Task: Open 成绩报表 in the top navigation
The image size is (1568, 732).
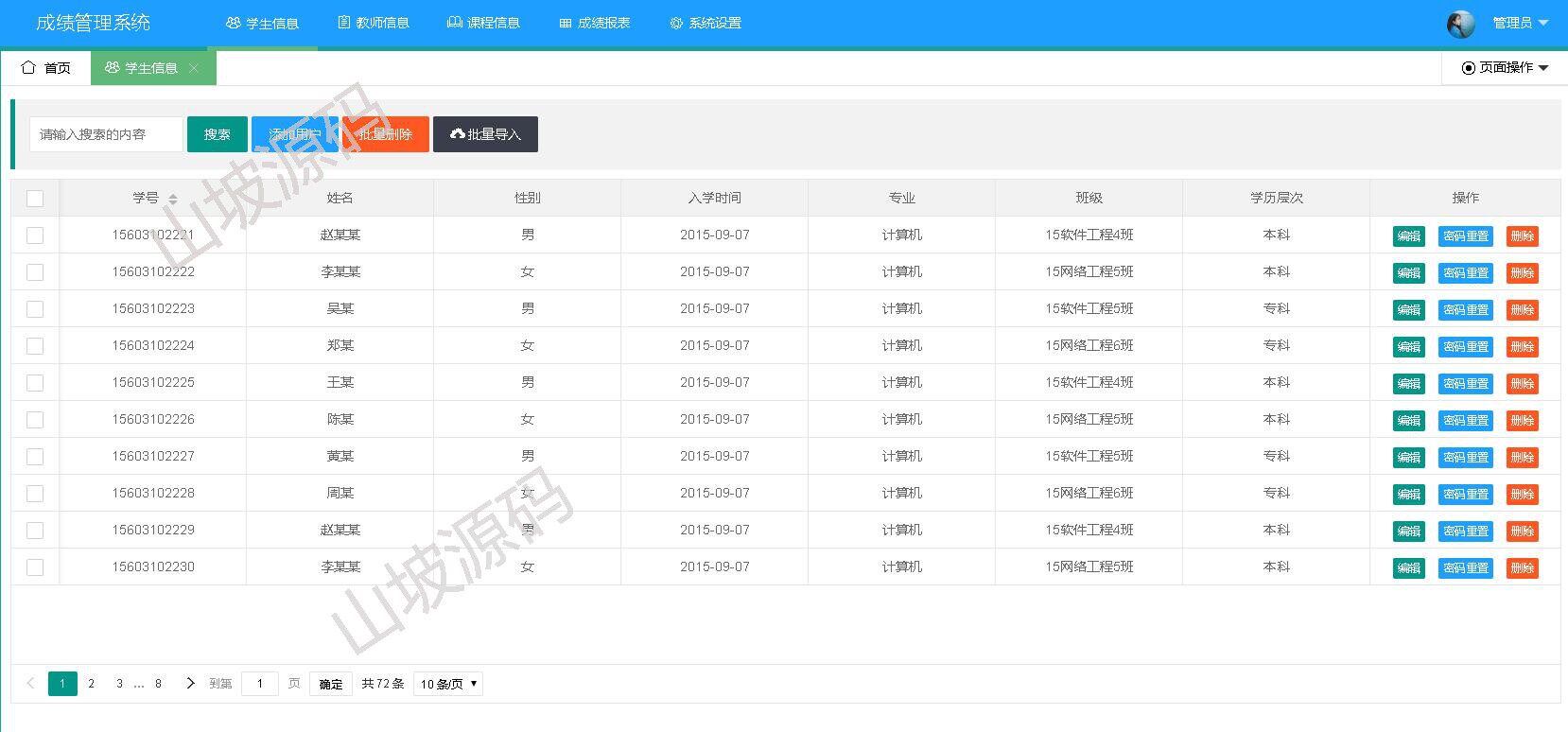Action: tap(594, 23)
